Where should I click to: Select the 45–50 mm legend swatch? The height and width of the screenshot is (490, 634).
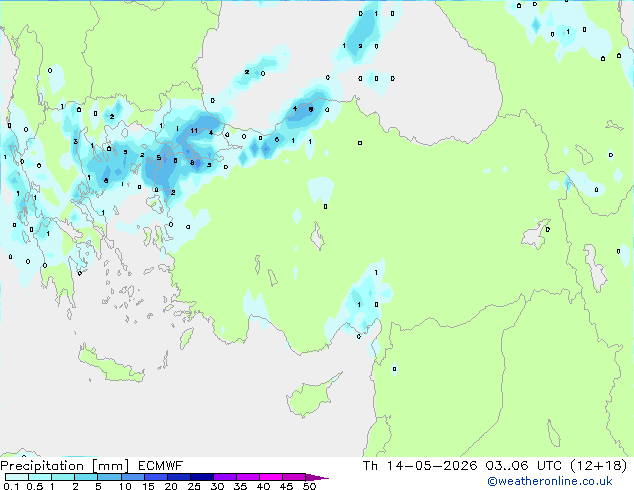pyautogui.click(x=294, y=477)
